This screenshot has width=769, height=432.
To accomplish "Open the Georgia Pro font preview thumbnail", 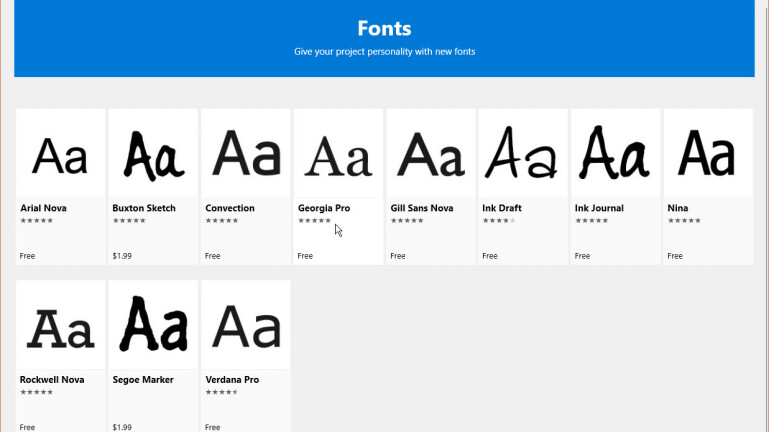I will point(338,153).
